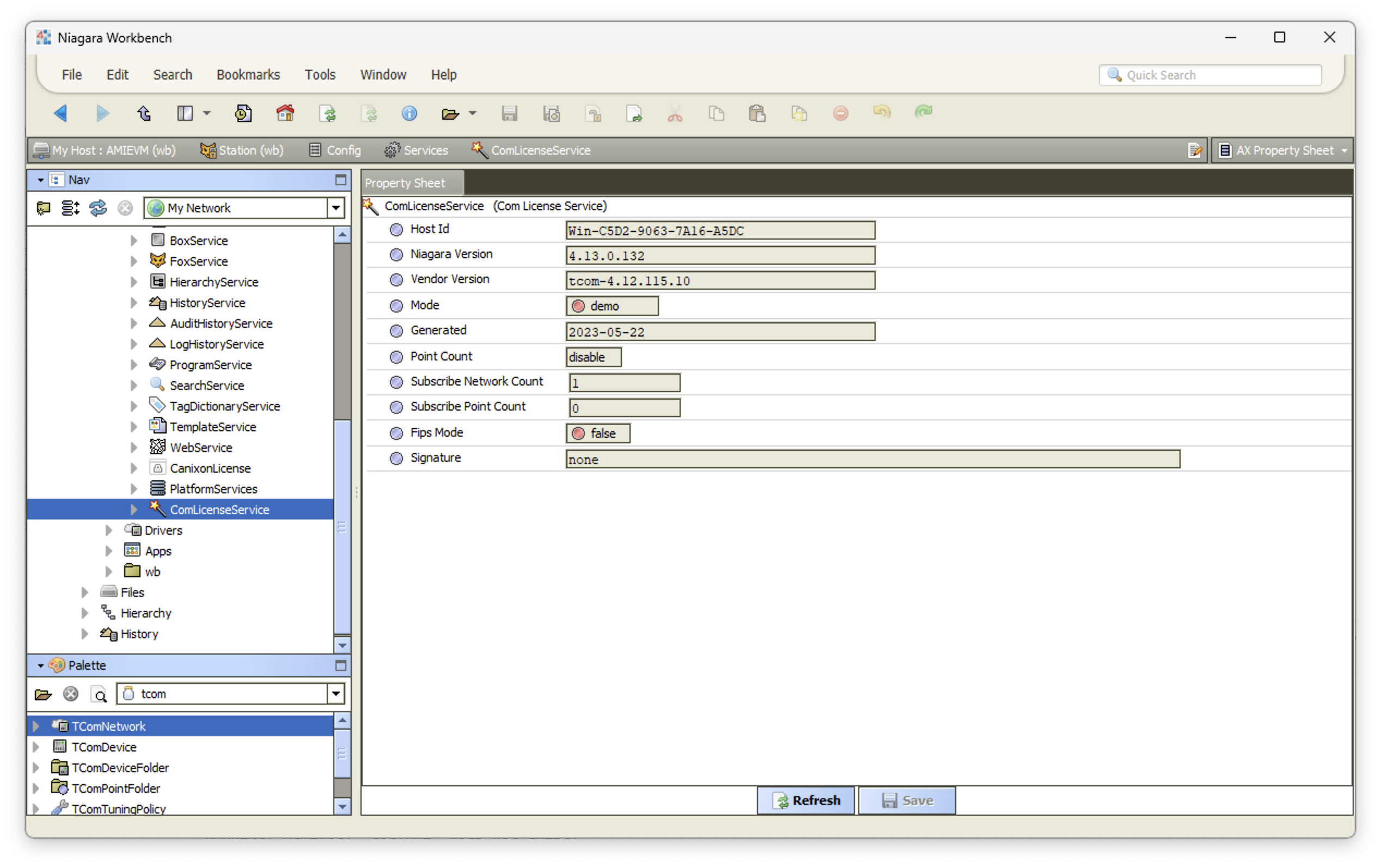Toggle the Mode demo boolean field

coord(612,306)
